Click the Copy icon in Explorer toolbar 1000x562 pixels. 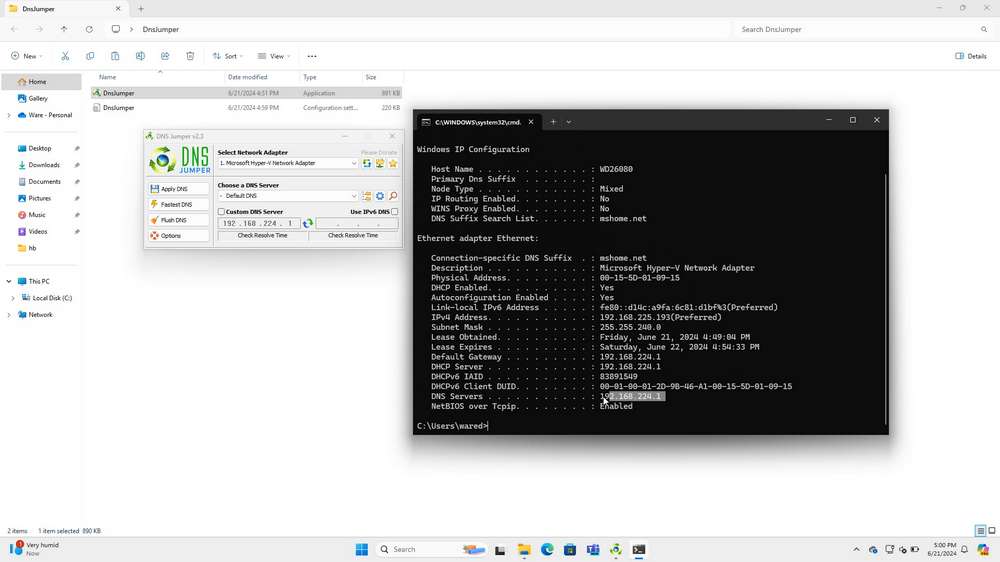point(90,56)
